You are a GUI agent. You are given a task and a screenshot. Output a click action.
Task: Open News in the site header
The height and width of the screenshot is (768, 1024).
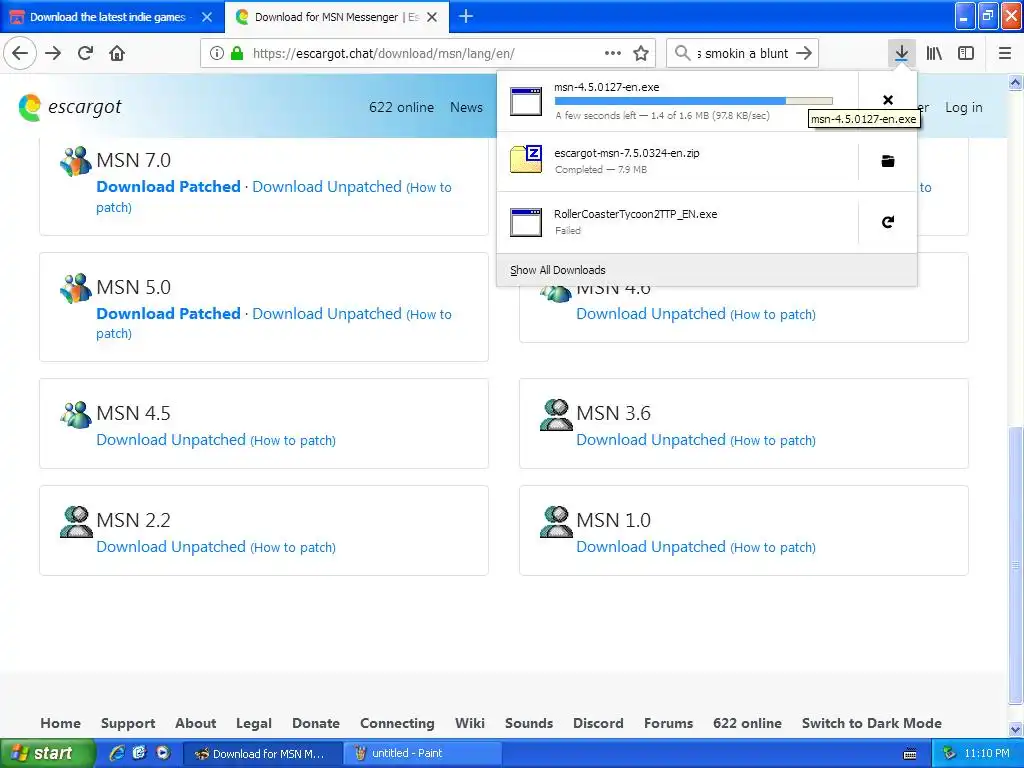tap(466, 107)
